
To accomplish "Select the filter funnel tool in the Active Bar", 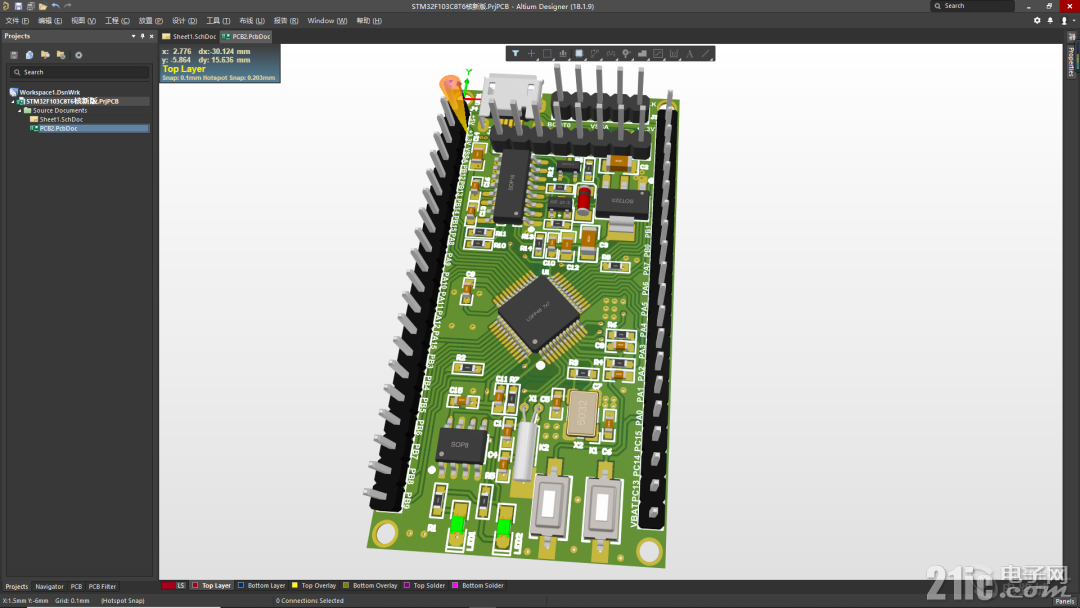I will tap(515, 53).
